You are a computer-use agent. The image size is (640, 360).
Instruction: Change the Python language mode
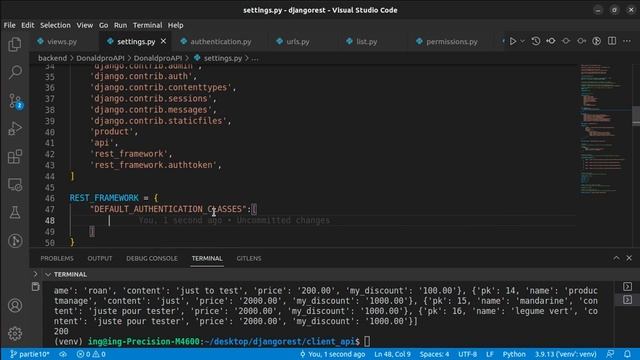(514, 354)
